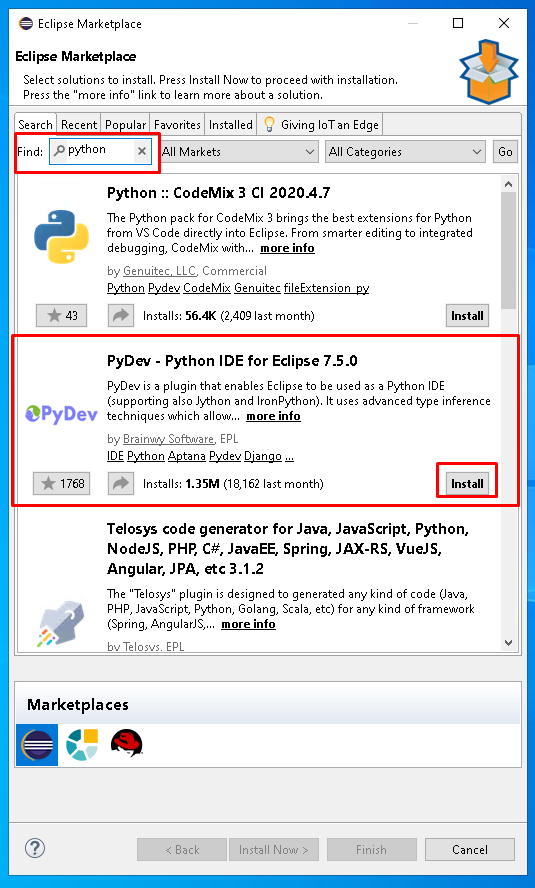
Task: Click the Django tag under PyDev
Action: [263, 456]
